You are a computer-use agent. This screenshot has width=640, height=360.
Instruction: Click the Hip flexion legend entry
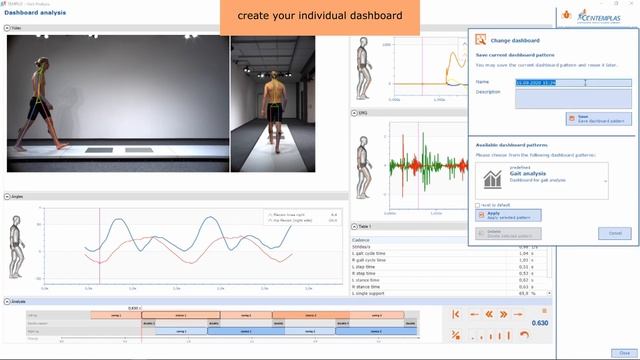pos(302,220)
